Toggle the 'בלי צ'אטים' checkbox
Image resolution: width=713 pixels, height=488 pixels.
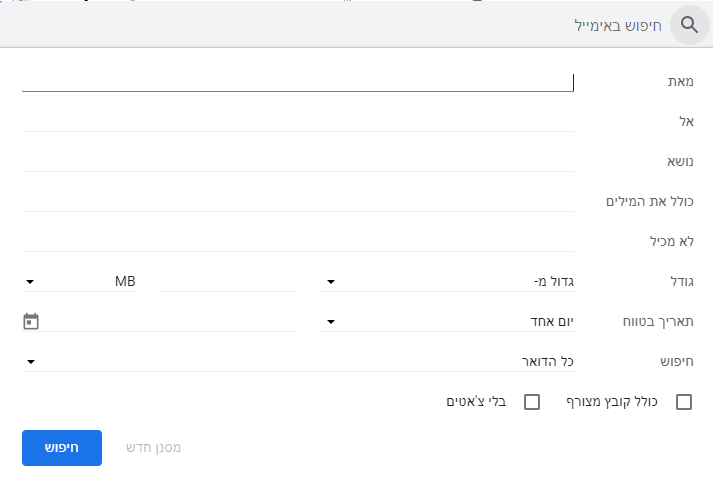pyautogui.click(x=532, y=402)
